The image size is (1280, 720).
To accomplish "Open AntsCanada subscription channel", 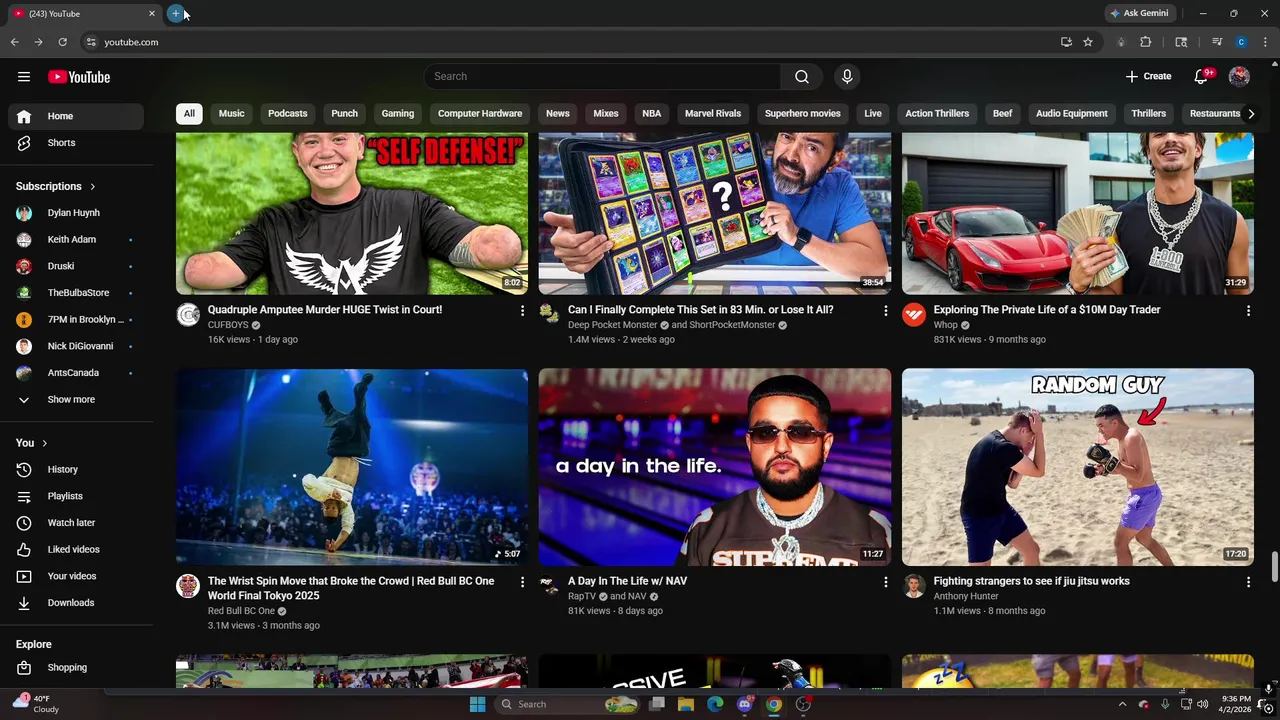I will [76, 373].
